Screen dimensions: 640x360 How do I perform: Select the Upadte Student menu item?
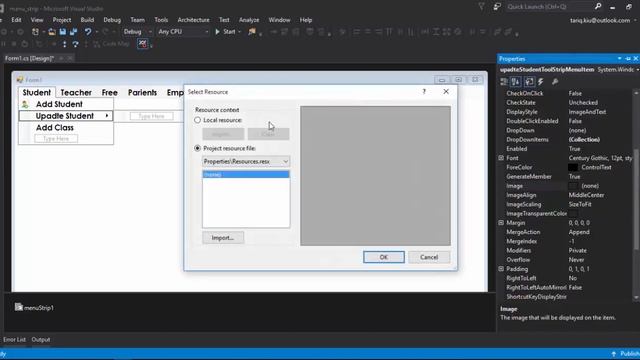[x=66, y=116]
